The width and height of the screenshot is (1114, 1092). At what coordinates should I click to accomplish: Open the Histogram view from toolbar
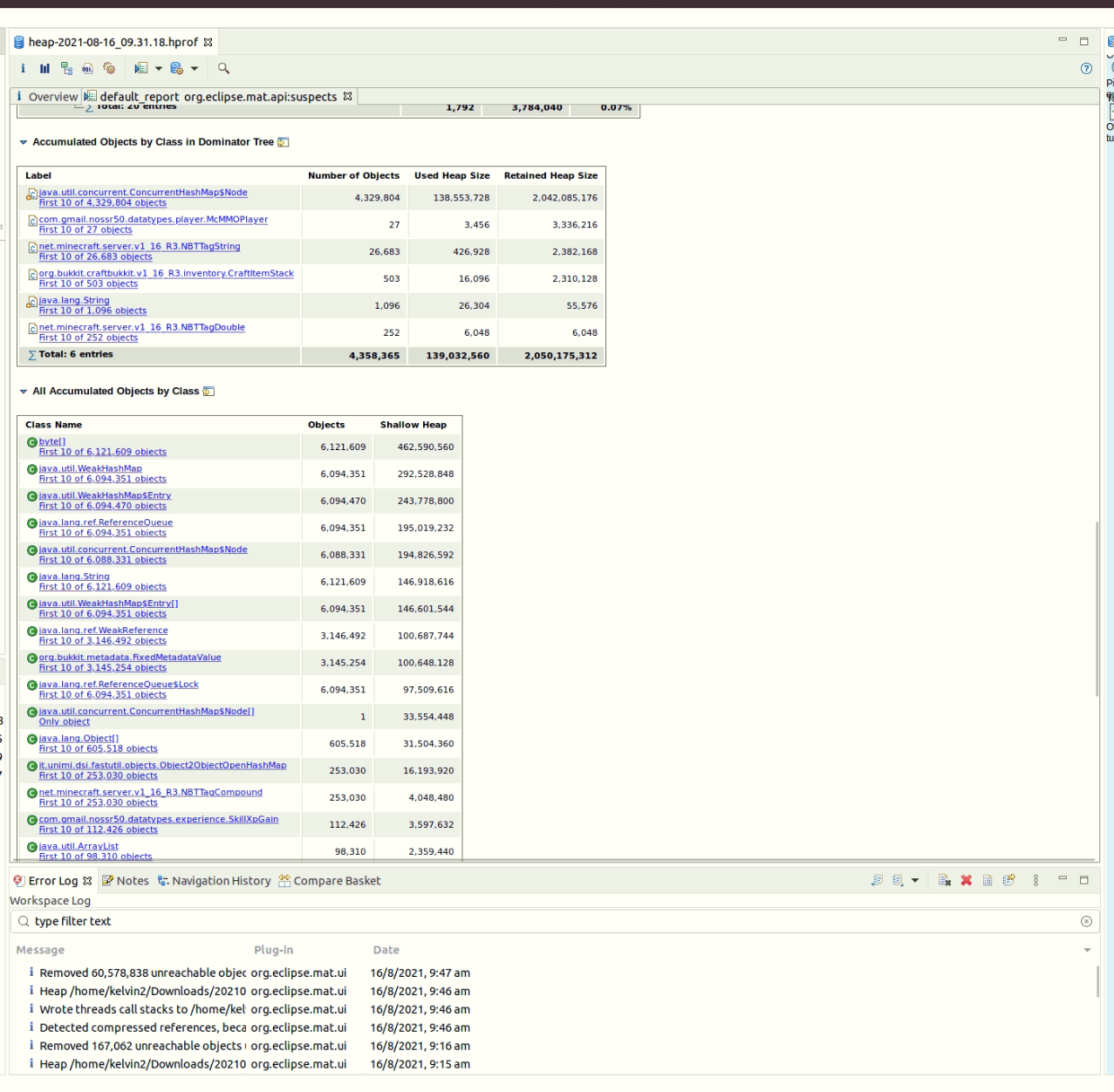pos(44,68)
